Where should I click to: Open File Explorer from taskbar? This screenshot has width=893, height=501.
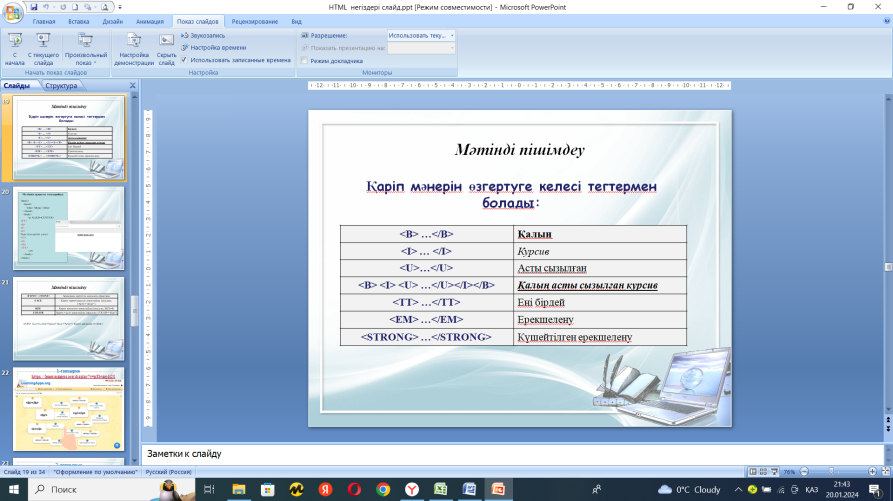coord(238,490)
